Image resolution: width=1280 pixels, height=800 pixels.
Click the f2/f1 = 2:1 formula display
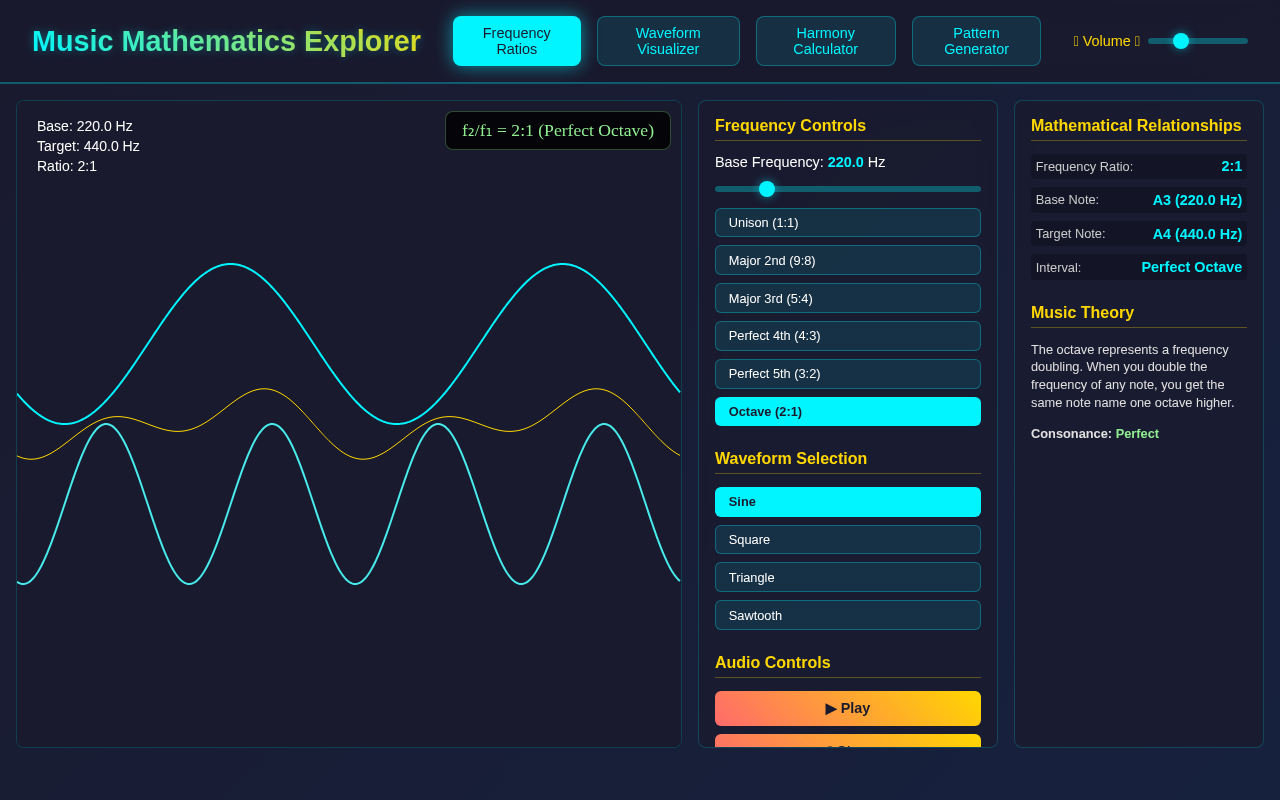(x=557, y=130)
